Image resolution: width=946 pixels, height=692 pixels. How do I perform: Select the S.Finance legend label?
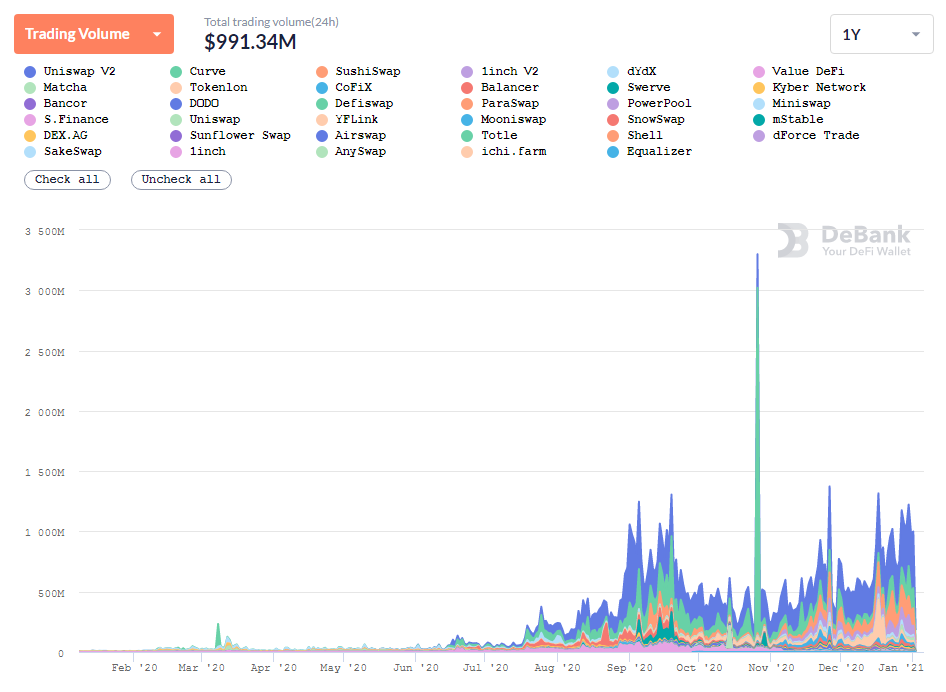[76, 119]
